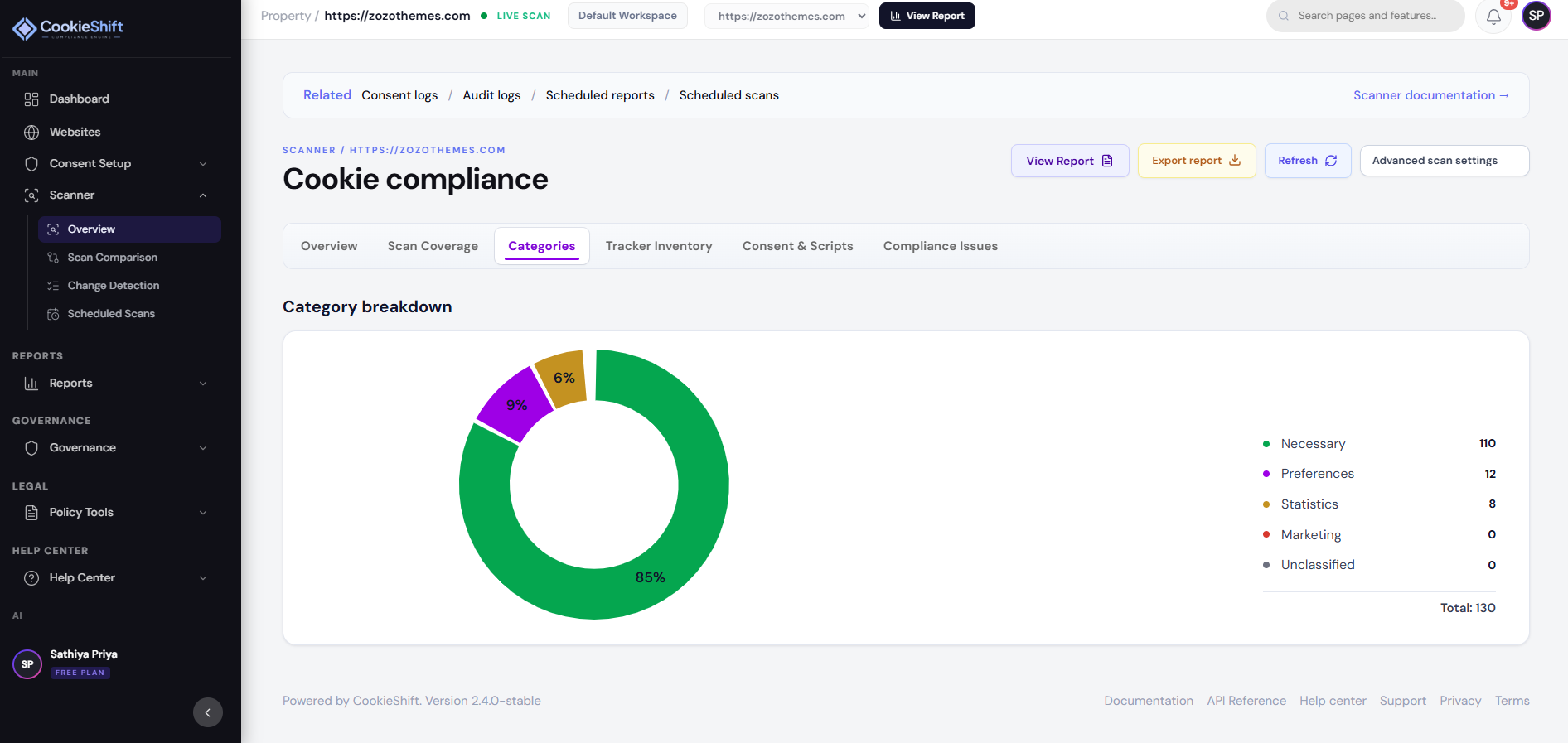Expand the Reports menu chevron
1568x743 pixels.
tap(203, 384)
